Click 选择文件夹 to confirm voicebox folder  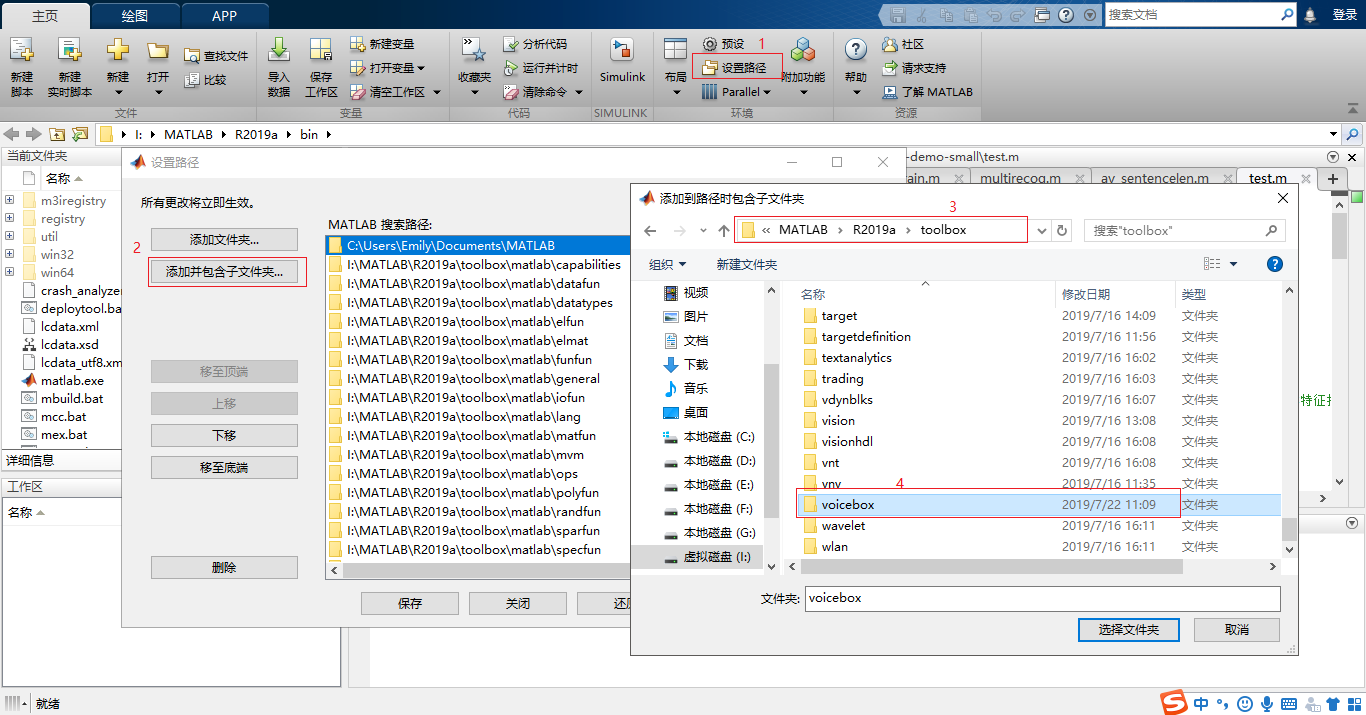click(x=1128, y=630)
